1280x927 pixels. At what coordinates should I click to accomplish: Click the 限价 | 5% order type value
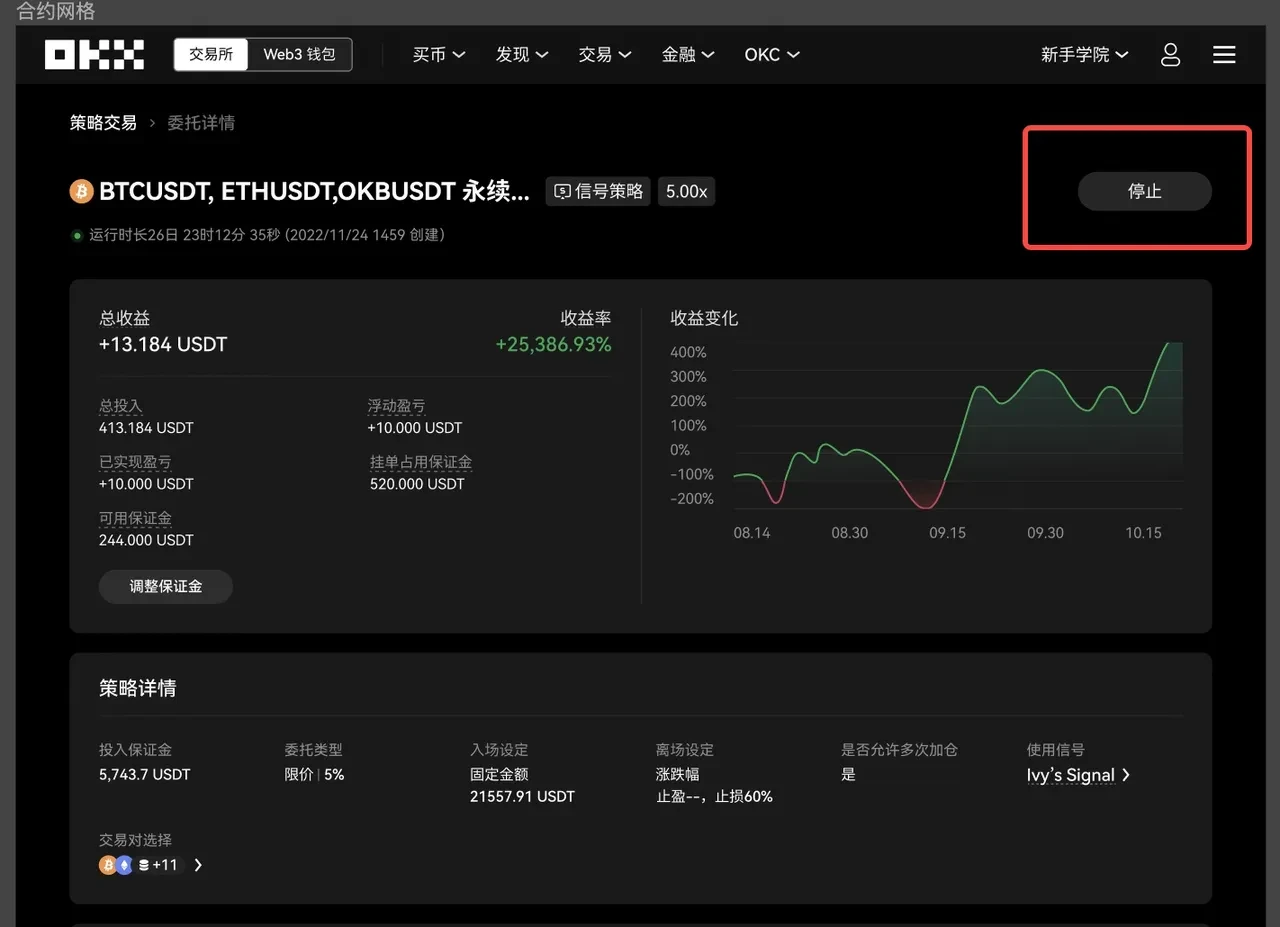(x=314, y=774)
